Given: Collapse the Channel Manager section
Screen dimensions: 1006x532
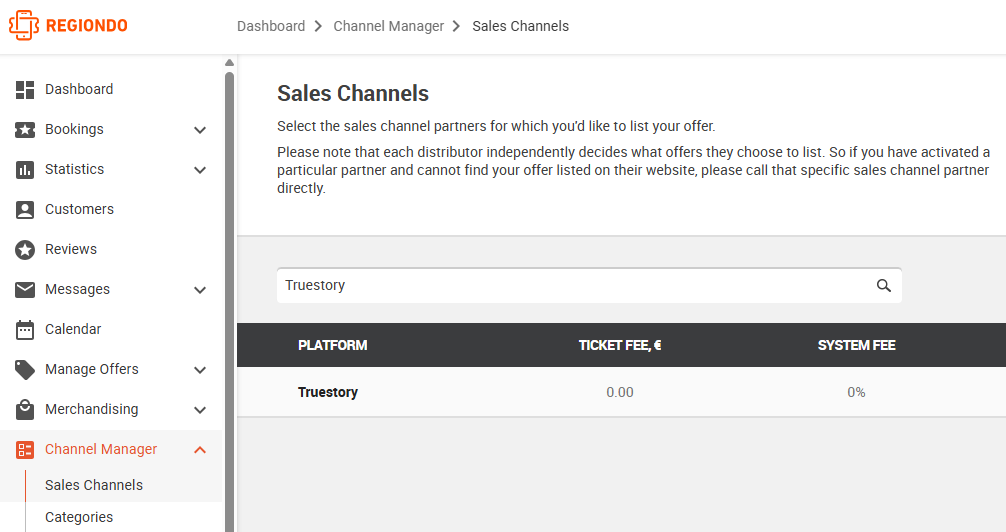Looking at the screenshot, I should coord(200,450).
